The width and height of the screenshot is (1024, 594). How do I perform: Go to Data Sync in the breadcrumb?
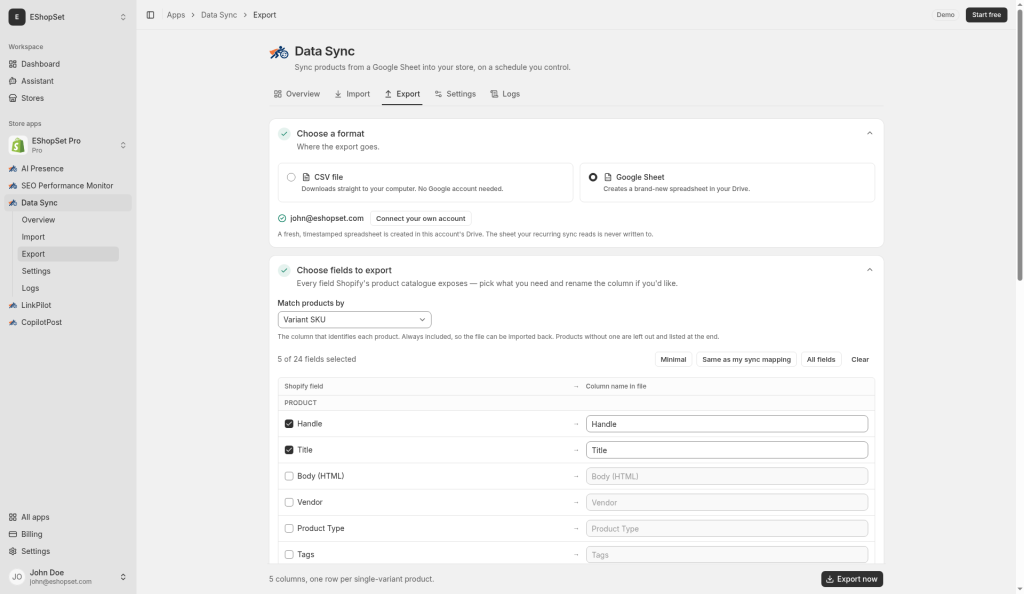point(219,15)
